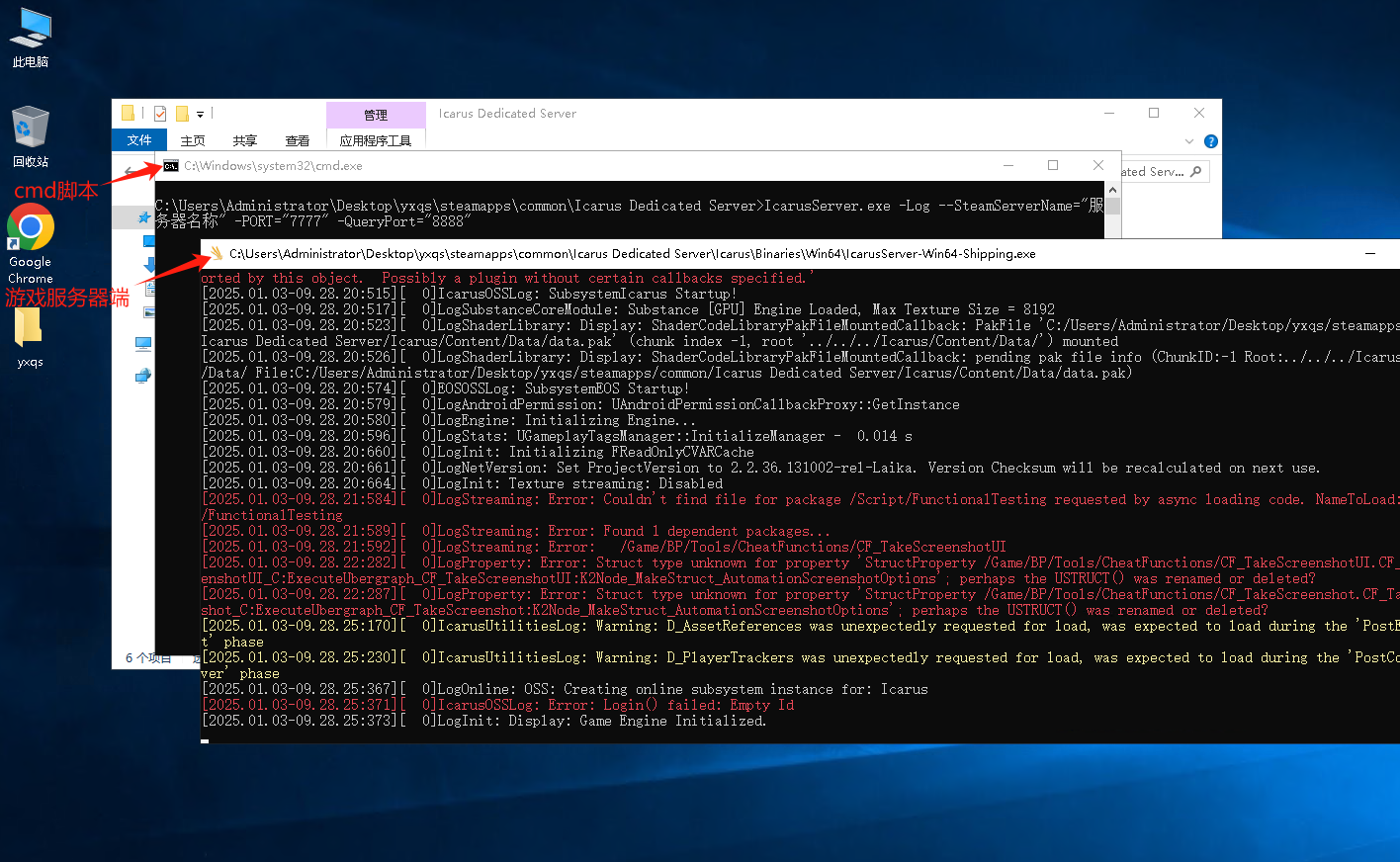This screenshot has height=862, width=1400.
Task: Click the 'Login() failed: Empty Id' error line
Action: pyautogui.click(x=497, y=705)
